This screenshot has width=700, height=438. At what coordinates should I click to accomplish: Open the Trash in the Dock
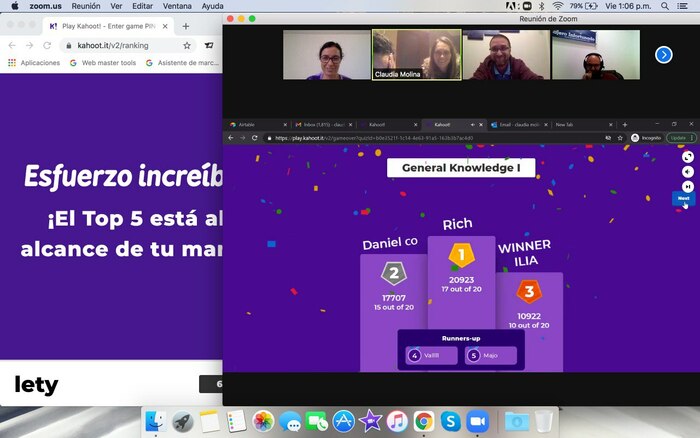pyautogui.click(x=544, y=421)
